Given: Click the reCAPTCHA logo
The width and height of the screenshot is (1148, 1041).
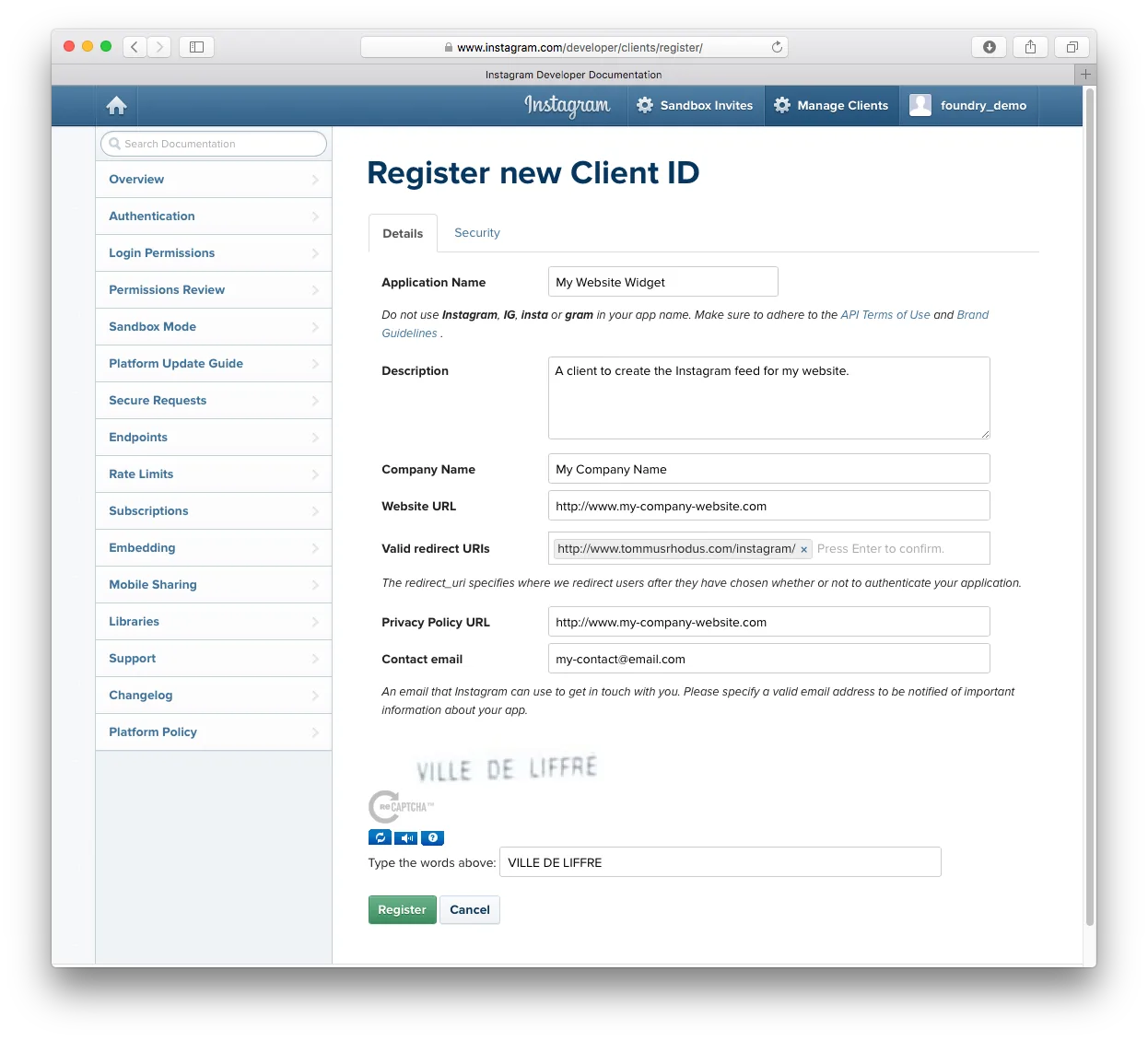Looking at the screenshot, I should point(401,807).
